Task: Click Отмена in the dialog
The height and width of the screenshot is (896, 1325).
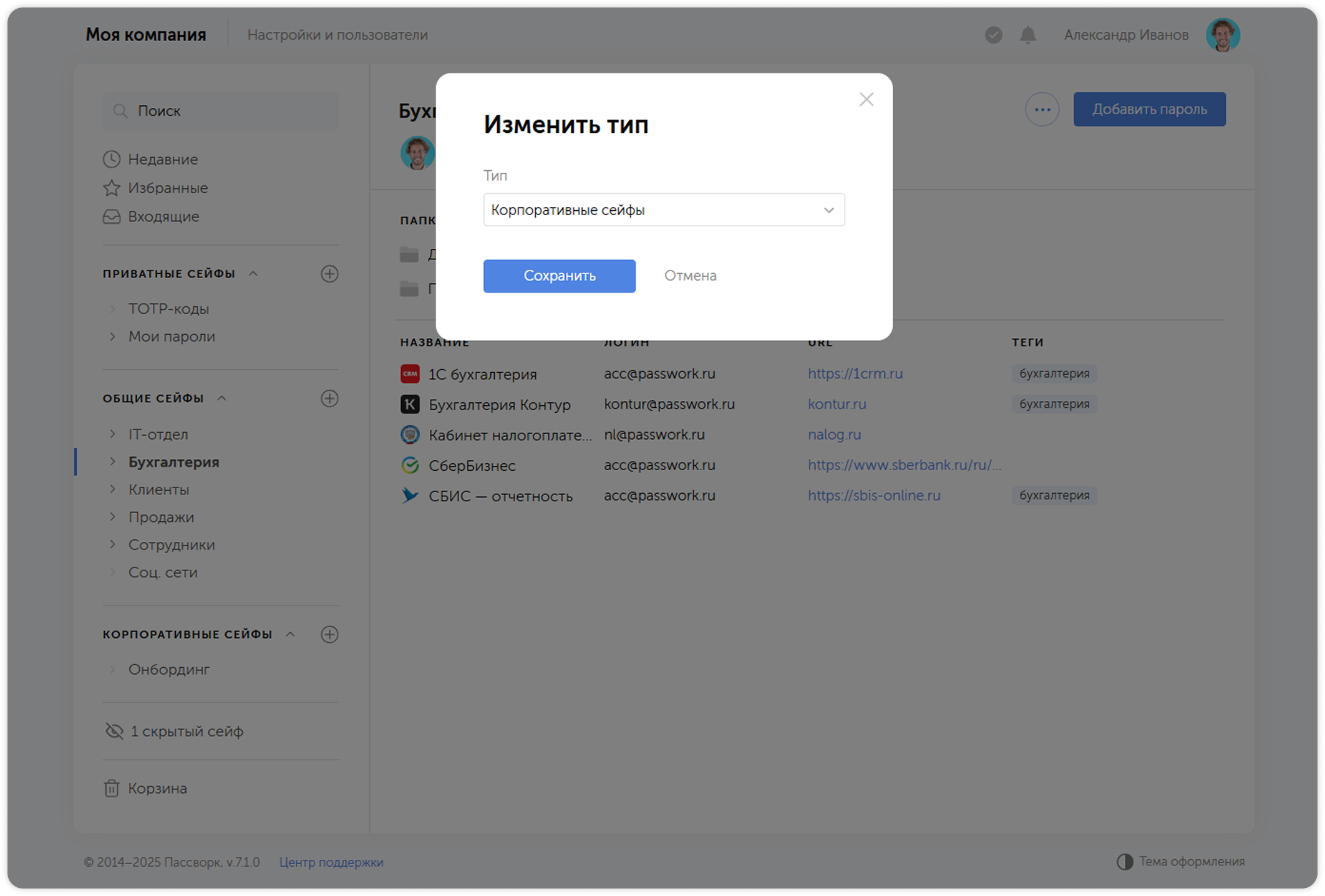Action: [690, 276]
